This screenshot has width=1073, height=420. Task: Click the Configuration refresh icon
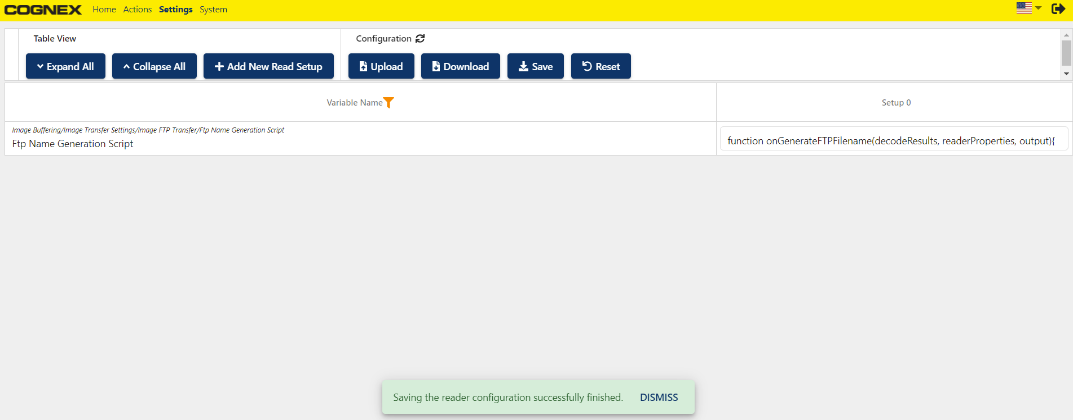420,39
